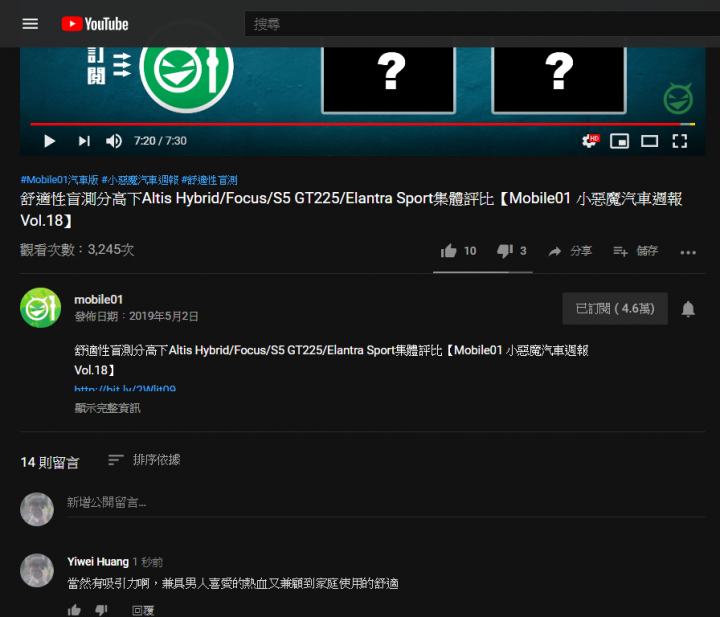Click the 儲存 save button
Image resolution: width=720 pixels, height=617 pixels.
pos(636,251)
